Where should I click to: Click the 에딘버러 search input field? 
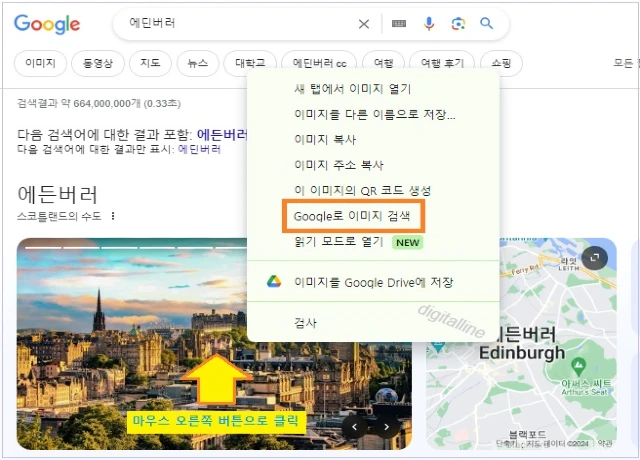[241, 23]
